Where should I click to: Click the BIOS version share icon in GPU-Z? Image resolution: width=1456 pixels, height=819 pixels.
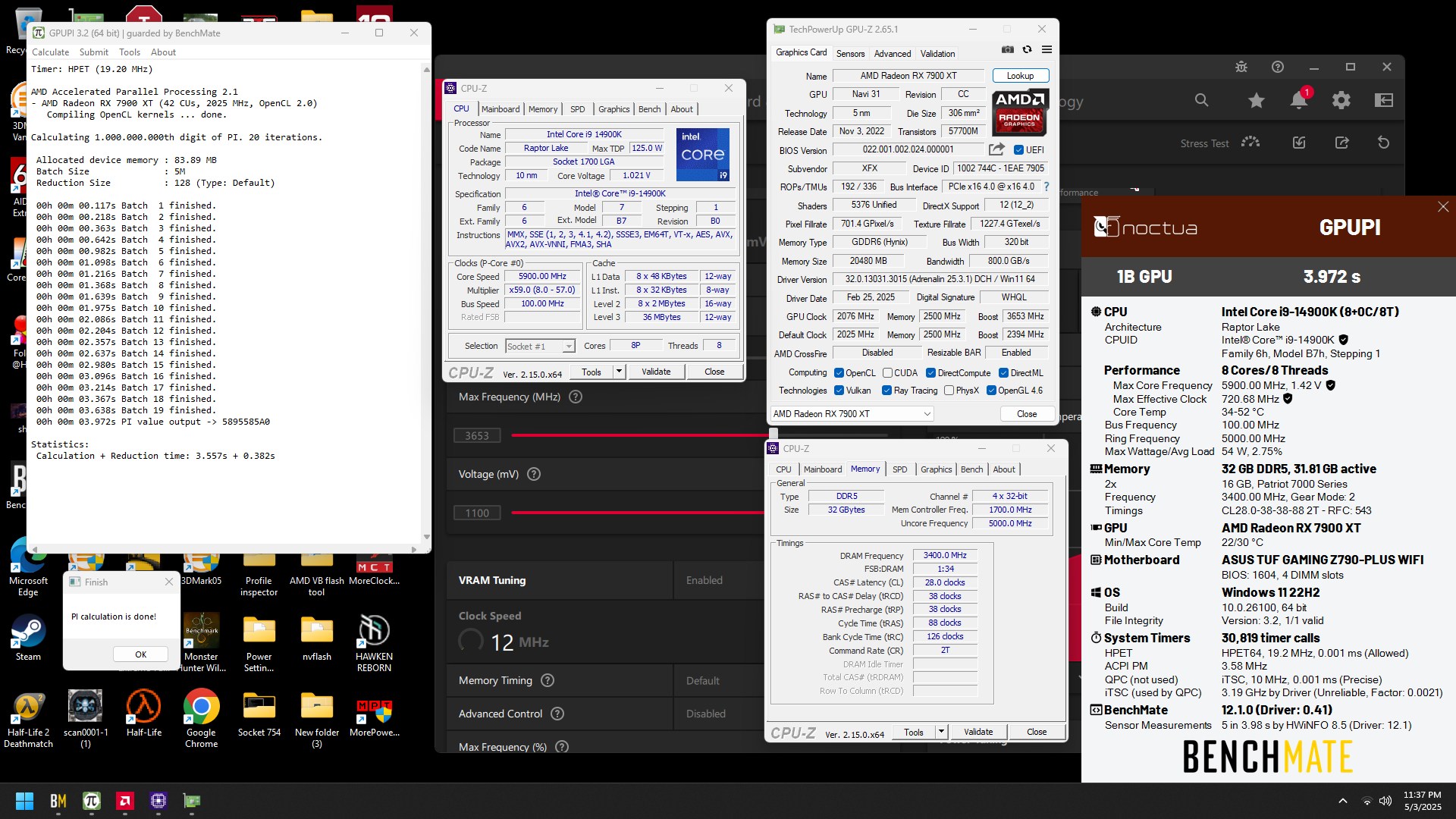pyautogui.click(x=996, y=149)
